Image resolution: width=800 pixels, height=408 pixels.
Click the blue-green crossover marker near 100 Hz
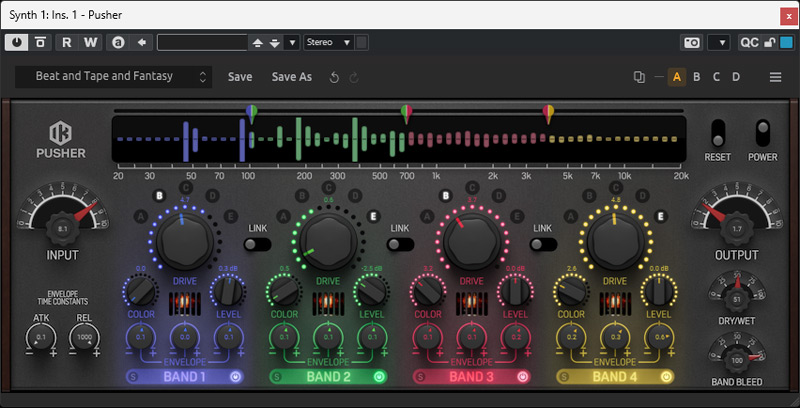point(252,114)
